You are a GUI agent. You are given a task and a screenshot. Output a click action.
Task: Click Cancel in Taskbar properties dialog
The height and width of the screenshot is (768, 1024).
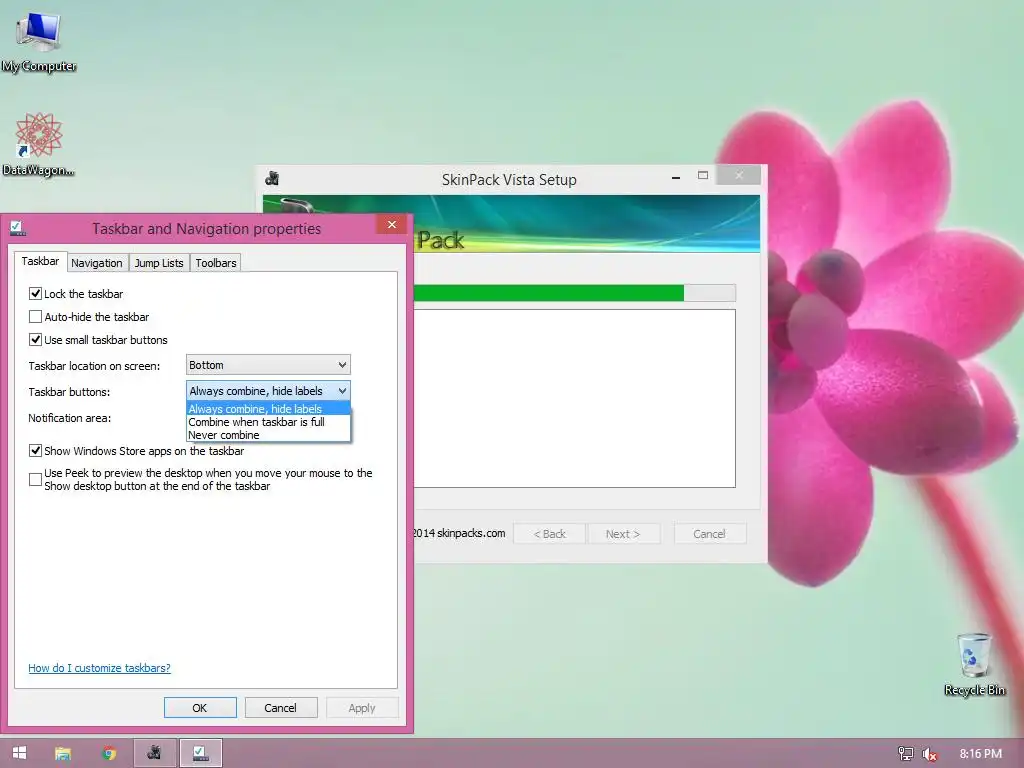pos(281,708)
